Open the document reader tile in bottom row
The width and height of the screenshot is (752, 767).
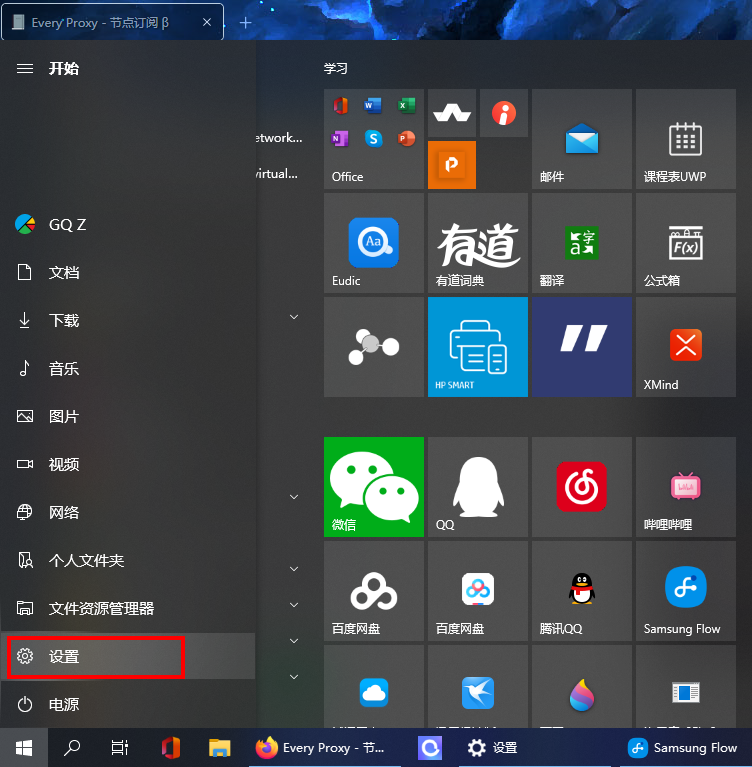685,686
